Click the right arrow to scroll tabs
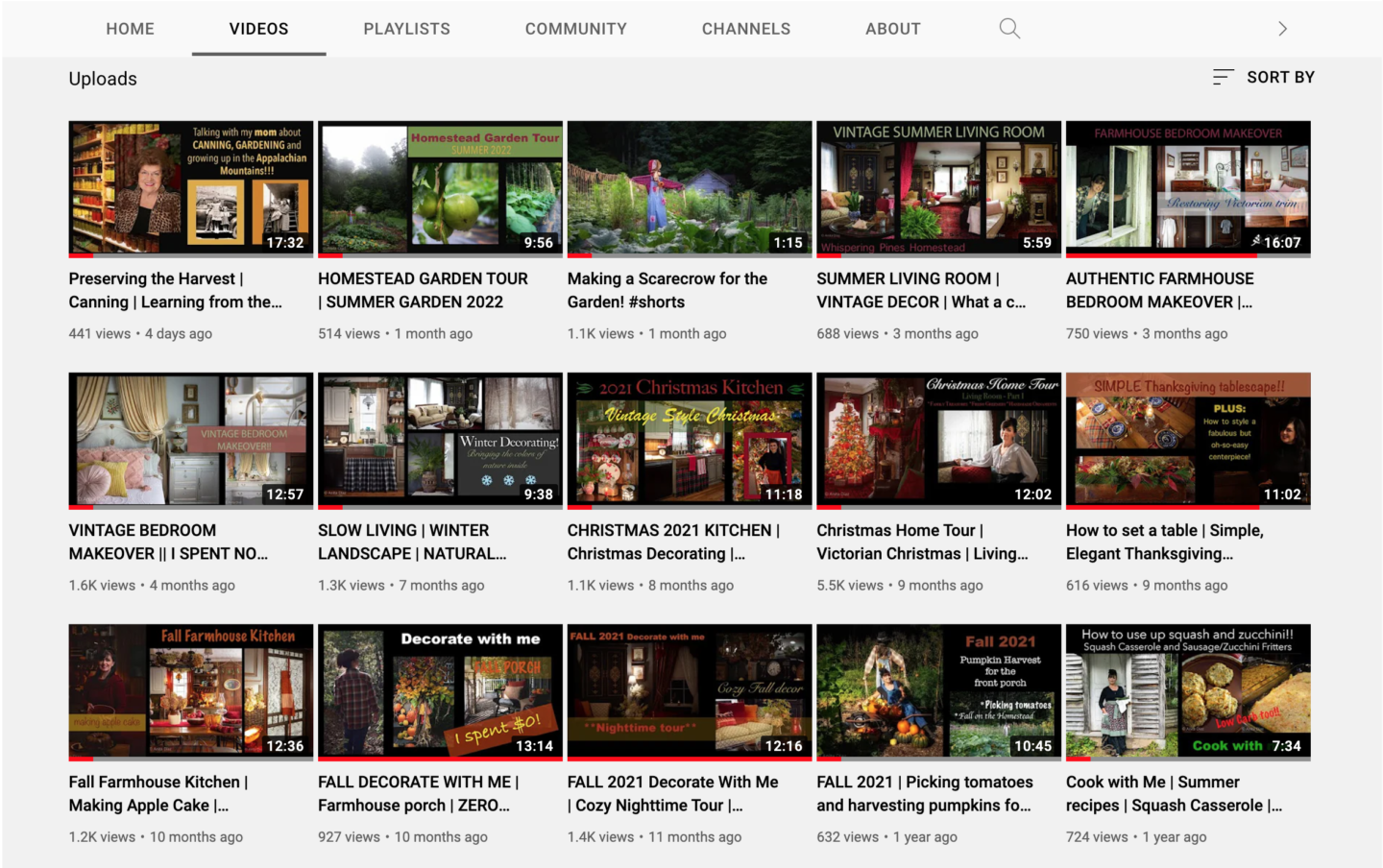 [1282, 29]
